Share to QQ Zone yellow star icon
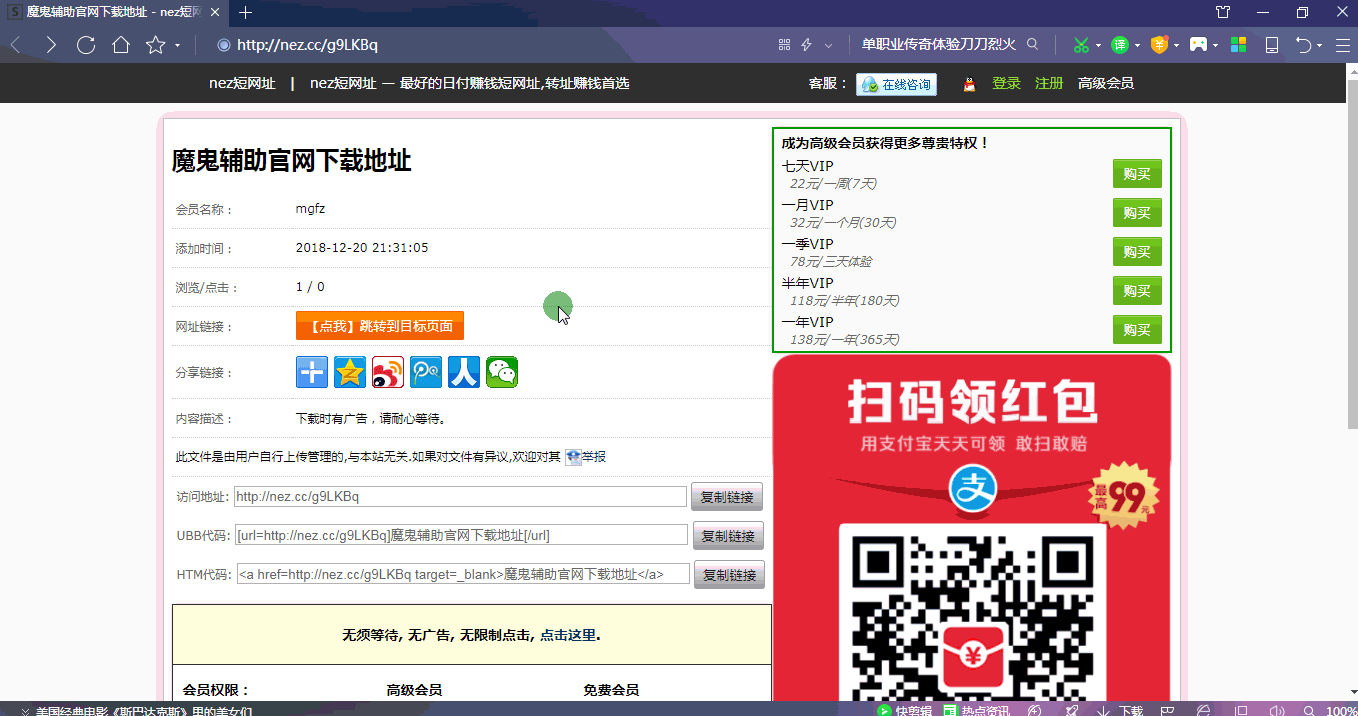Image resolution: width=1358 pixels, height=716 pixels. (x=350, y=372)
